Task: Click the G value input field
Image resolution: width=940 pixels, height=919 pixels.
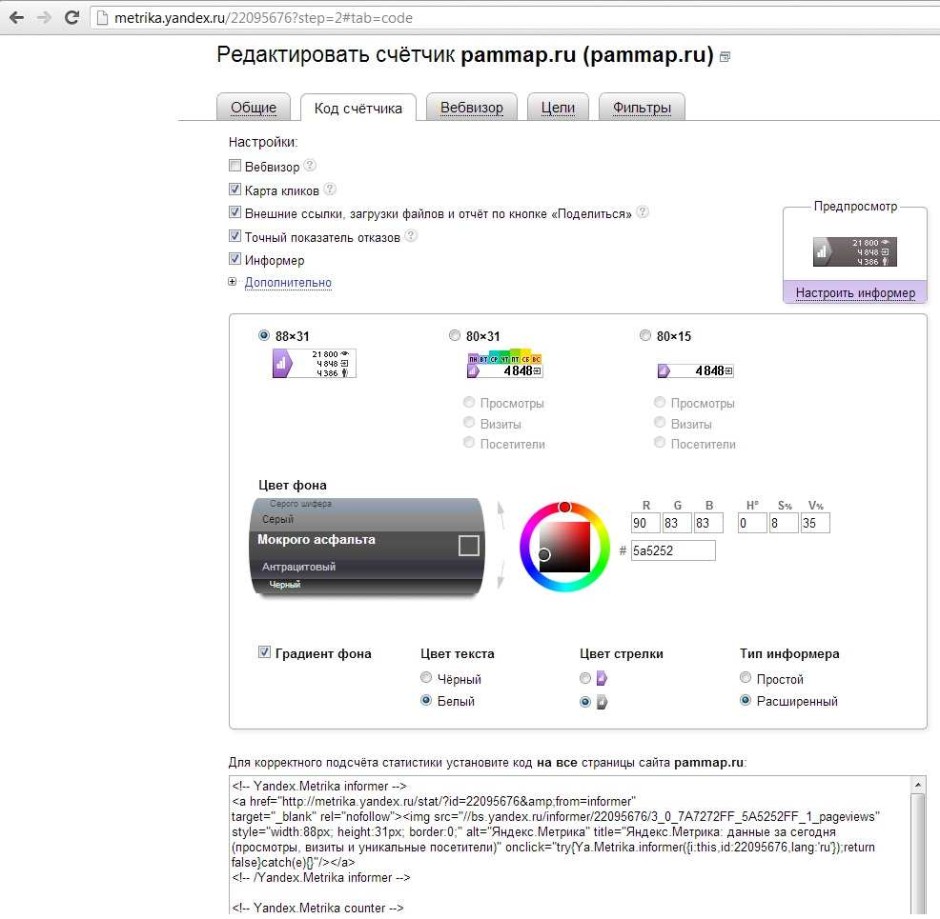Action: point(677,523)
